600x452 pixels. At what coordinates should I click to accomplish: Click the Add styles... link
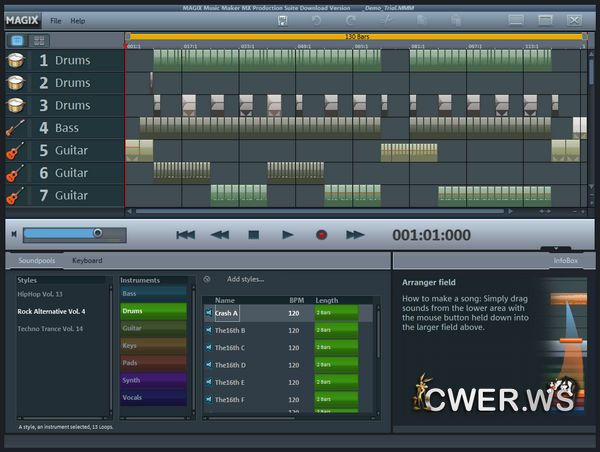pos(245,279)
